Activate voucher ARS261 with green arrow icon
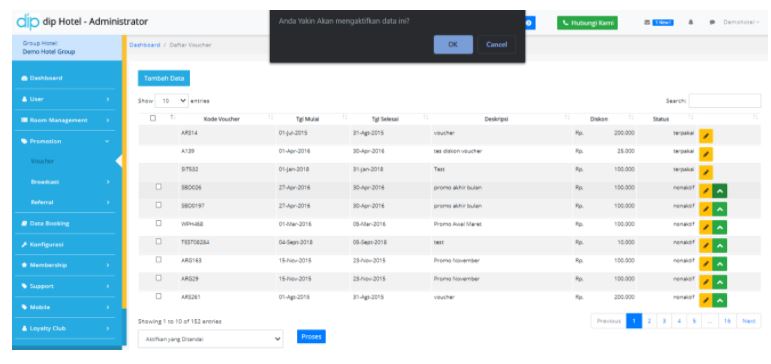 (x=720, y=300)
